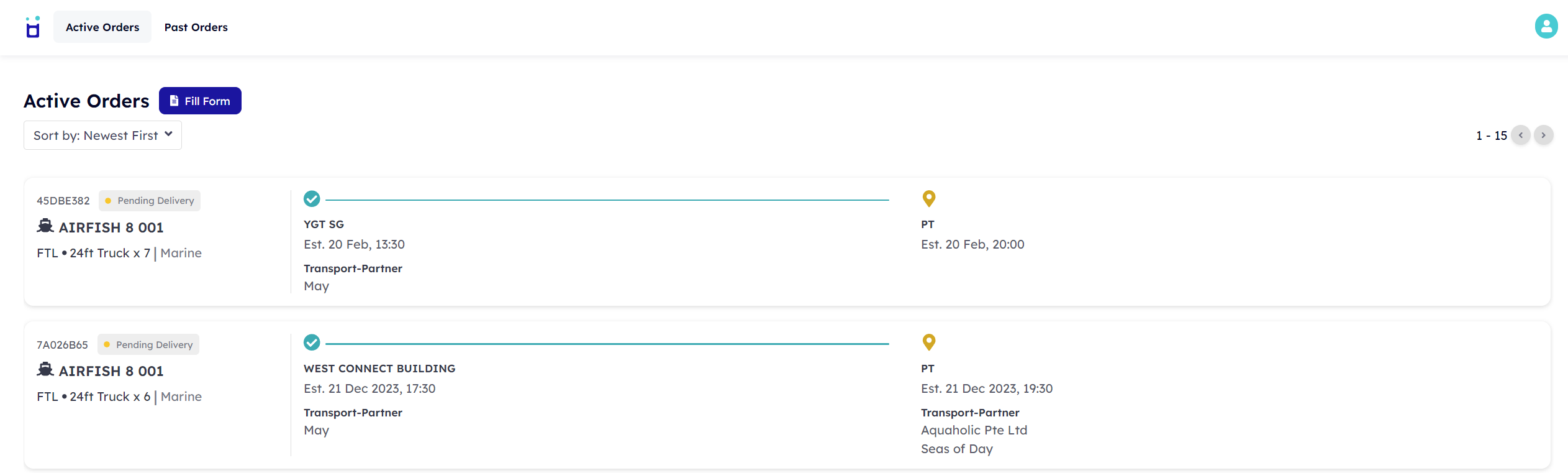This screenshot has width=1568, height=473.
Task: Click Pending Delivery badge on 7A026B65
Action: pyautogui.click(x=148, y=345)
